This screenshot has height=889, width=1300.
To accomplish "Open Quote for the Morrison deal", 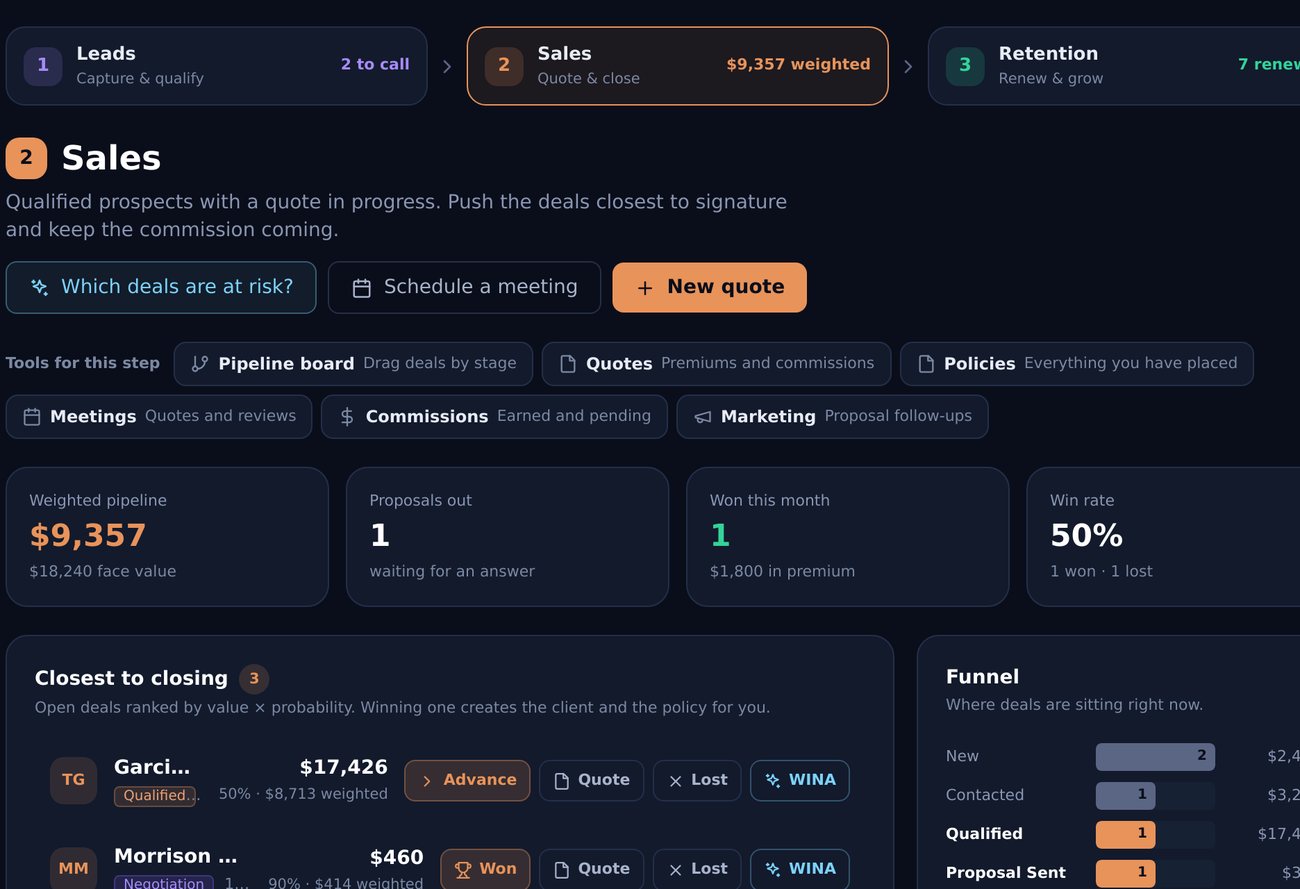I will click(592, 869).
